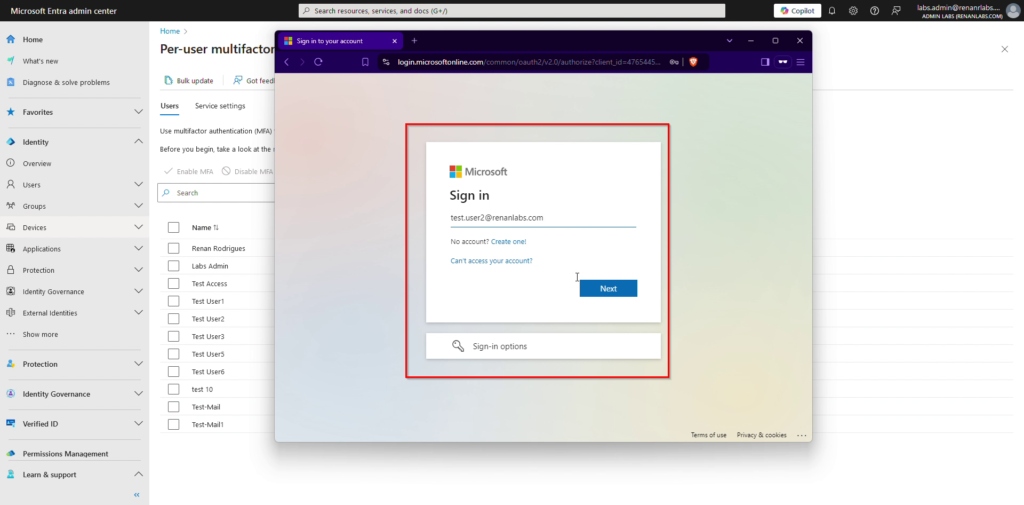Viewport: 1024px width, 505px height.
Task: Click the Brave shields icon
Action: point(693,62)
